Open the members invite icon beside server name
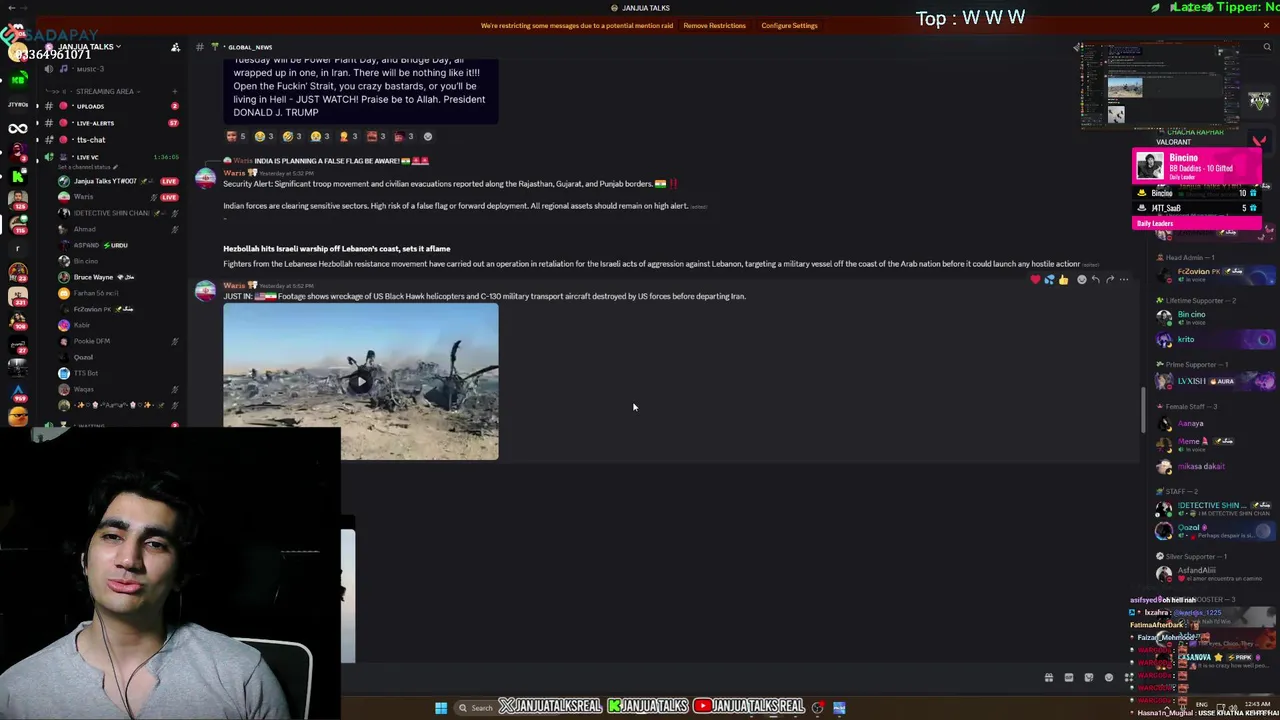This screenshot has width=1280, height=720. pos(175,47)
